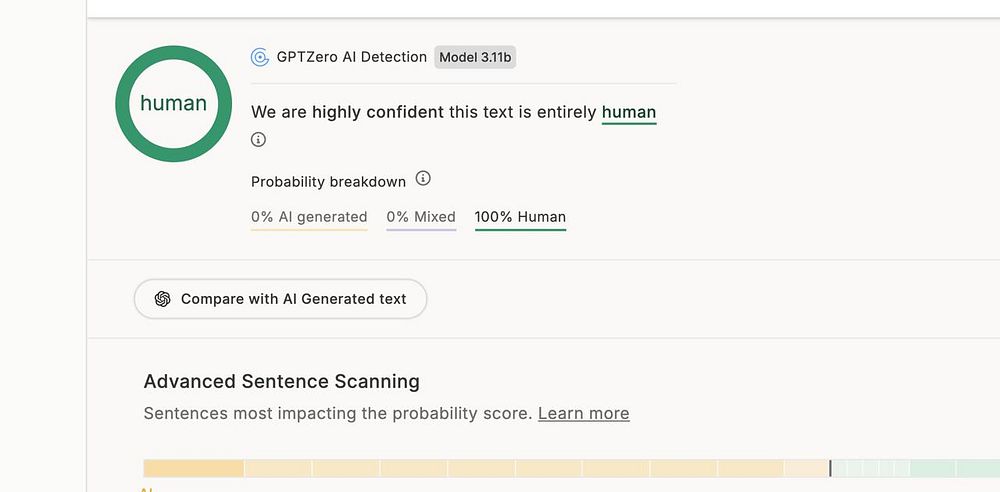The image size is (1000, 492).
Task: Click the underlined human link
Action: tap(629, 112)
